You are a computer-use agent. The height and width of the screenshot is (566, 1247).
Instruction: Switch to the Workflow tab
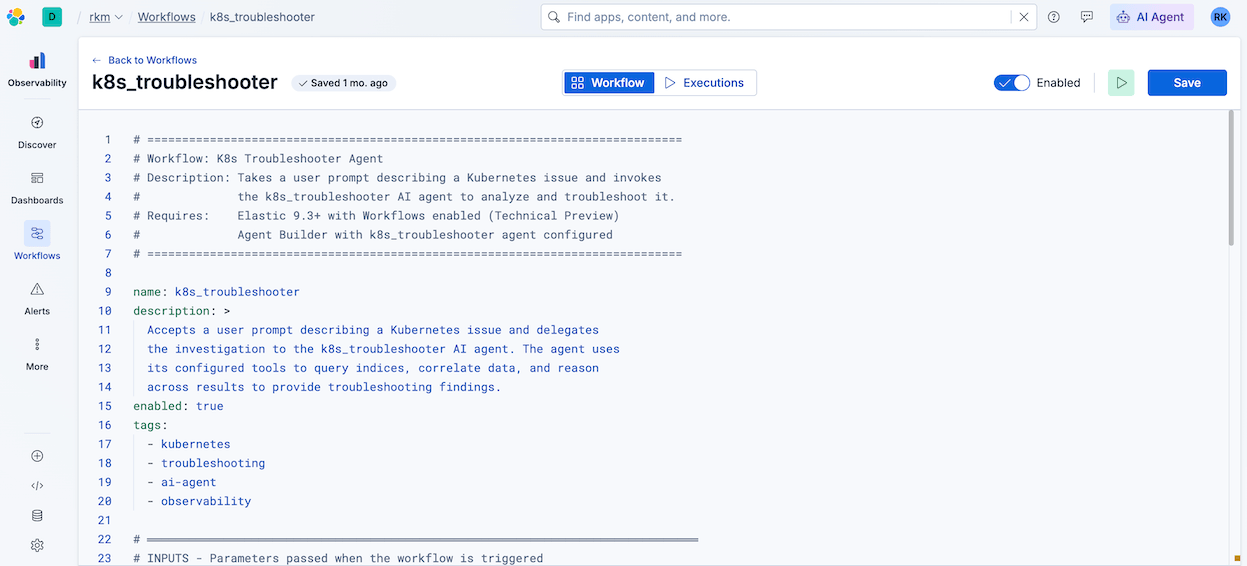[x=608, y=83]
